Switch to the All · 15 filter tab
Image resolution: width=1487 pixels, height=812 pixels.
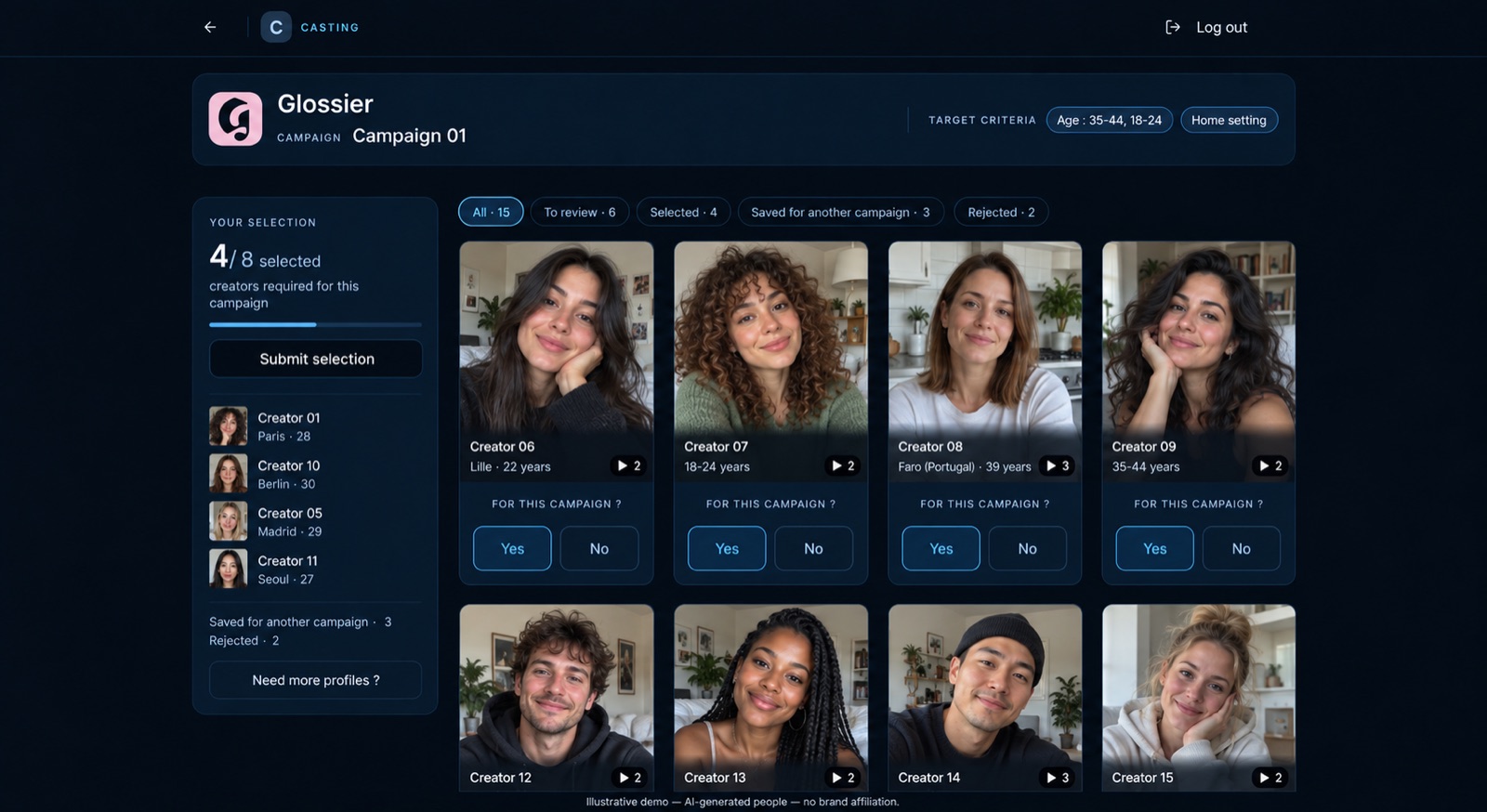click(x=491, y=212)
